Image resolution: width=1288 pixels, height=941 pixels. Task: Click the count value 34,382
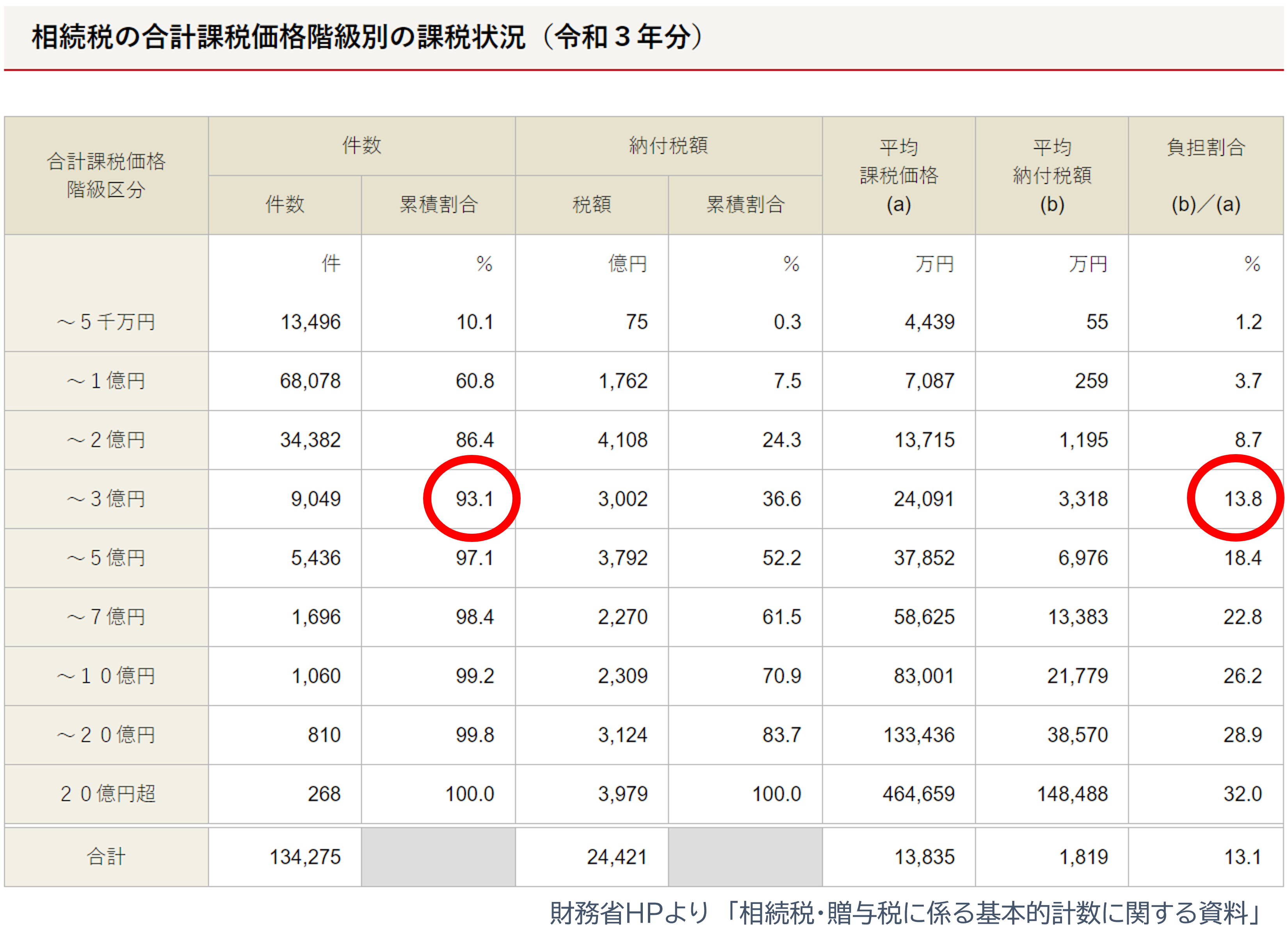[x=310, y=440]
